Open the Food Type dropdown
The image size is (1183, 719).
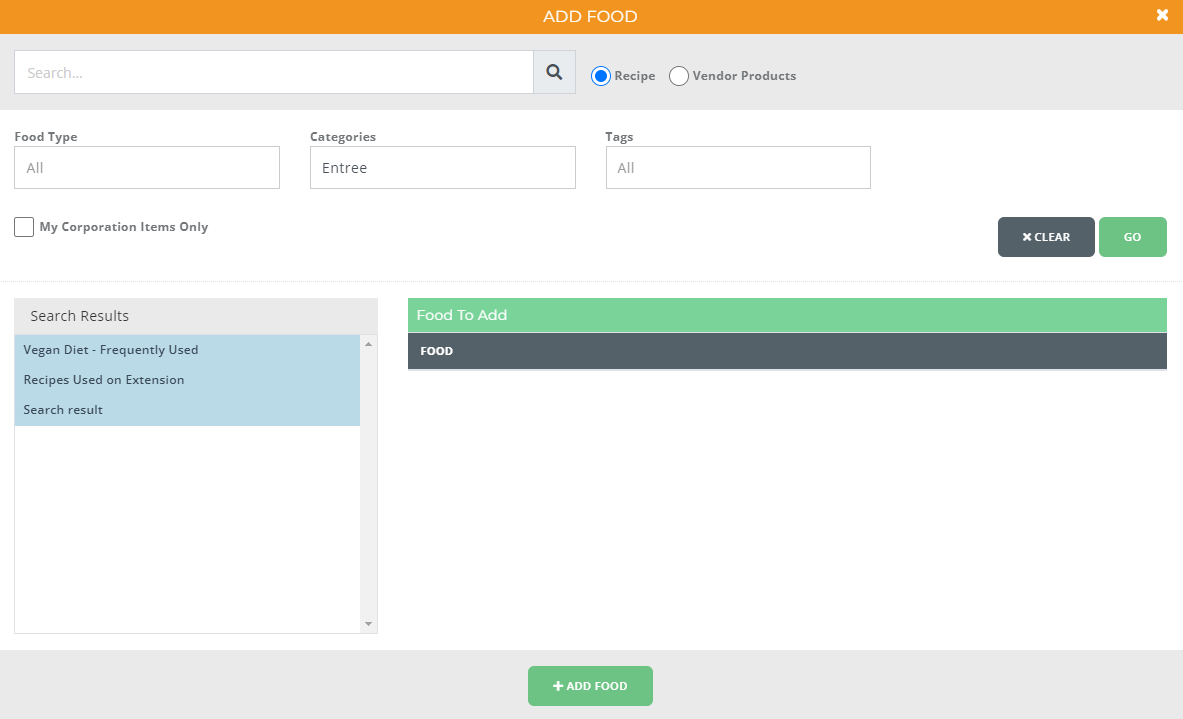click(x=146, y=167)
